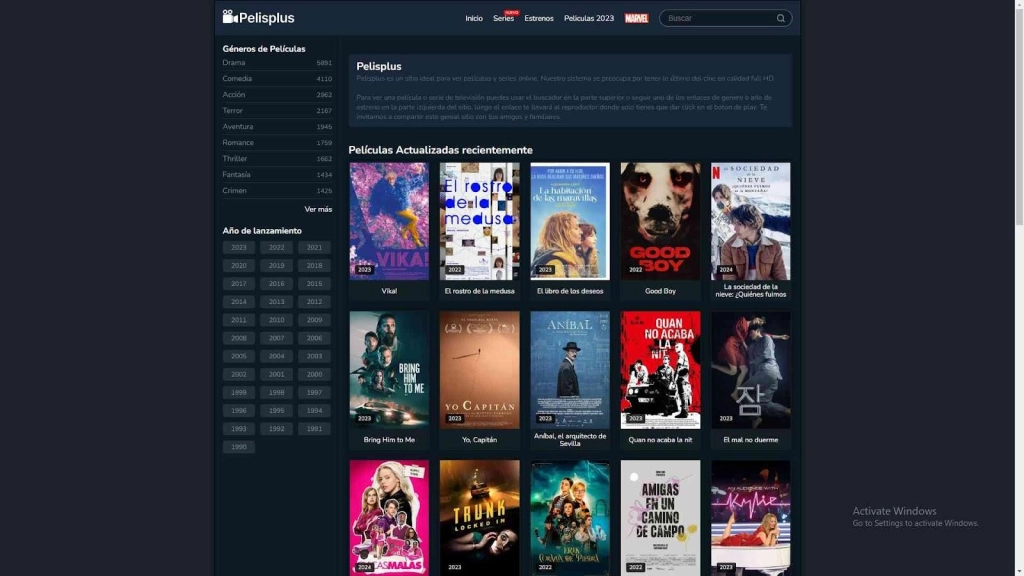
Task: Open the Vika! movie poster
Action: [389, 221]
